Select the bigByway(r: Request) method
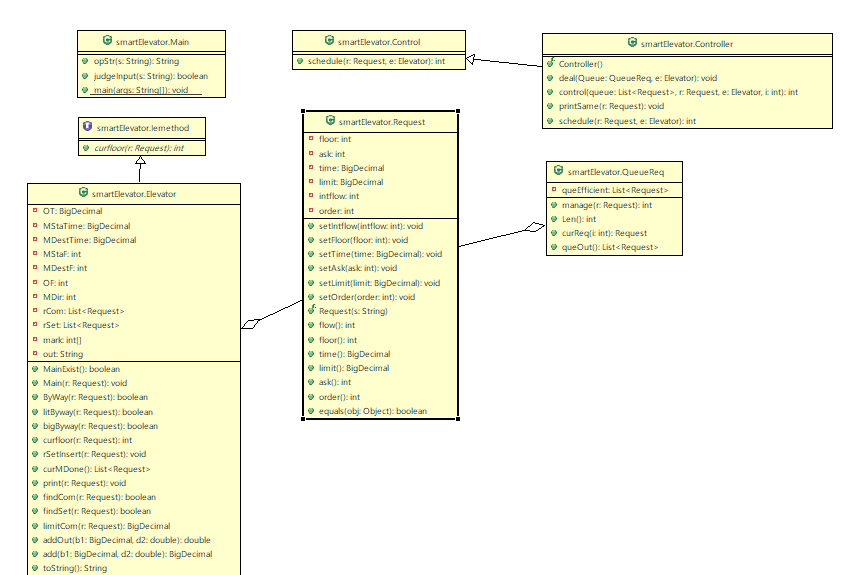 pyautogui.click(x=101, y=426)
